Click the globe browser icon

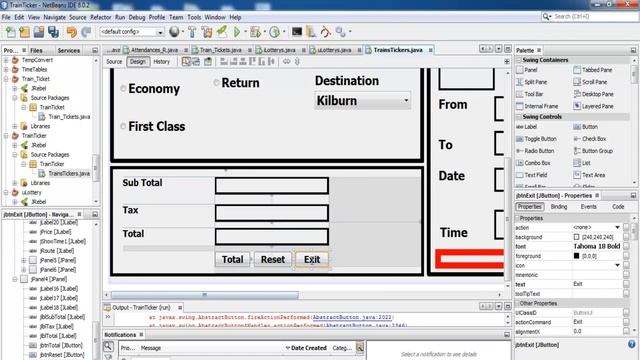[174, 31]
